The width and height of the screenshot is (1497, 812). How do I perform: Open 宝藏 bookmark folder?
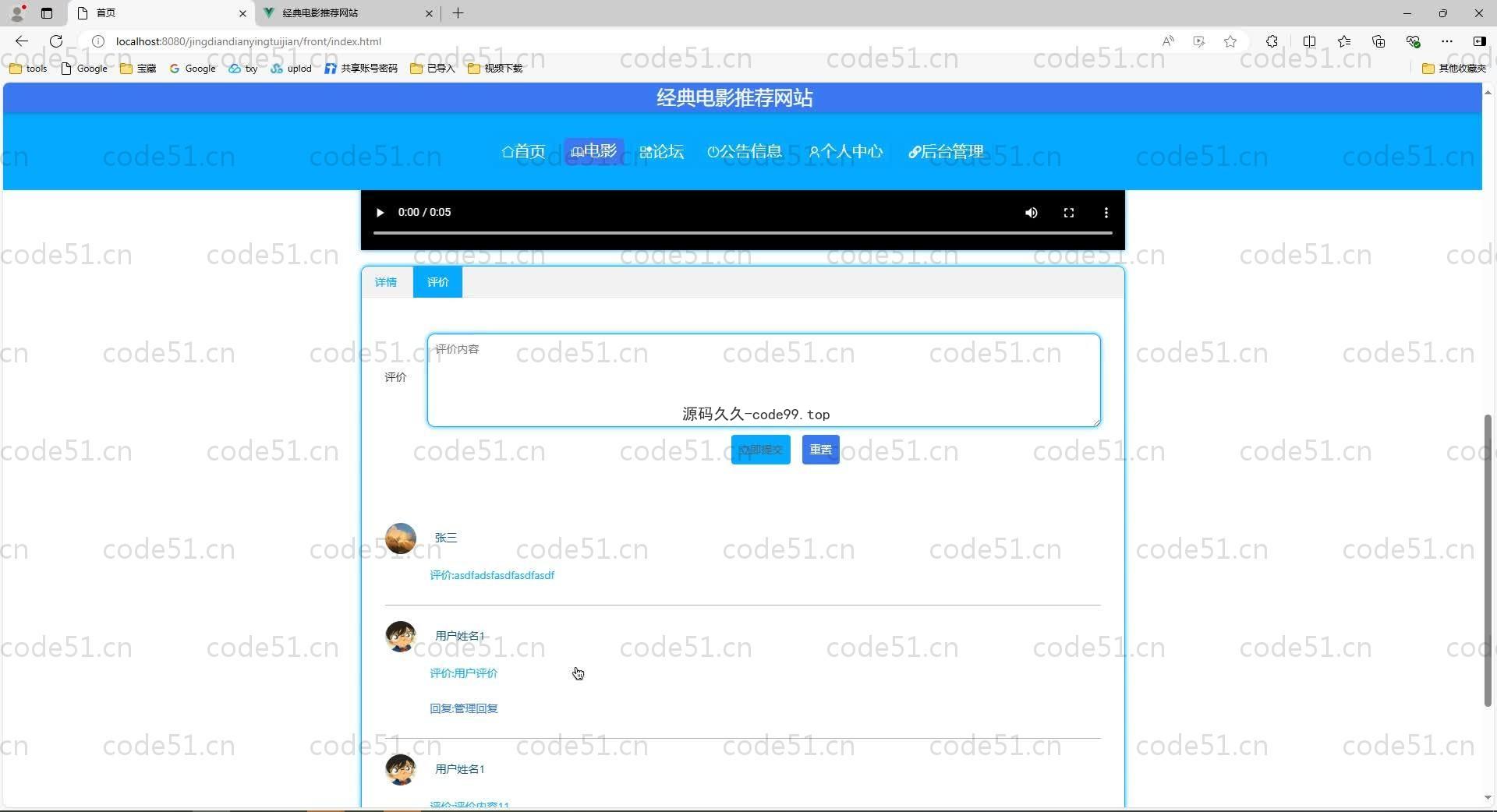[138, 69]
